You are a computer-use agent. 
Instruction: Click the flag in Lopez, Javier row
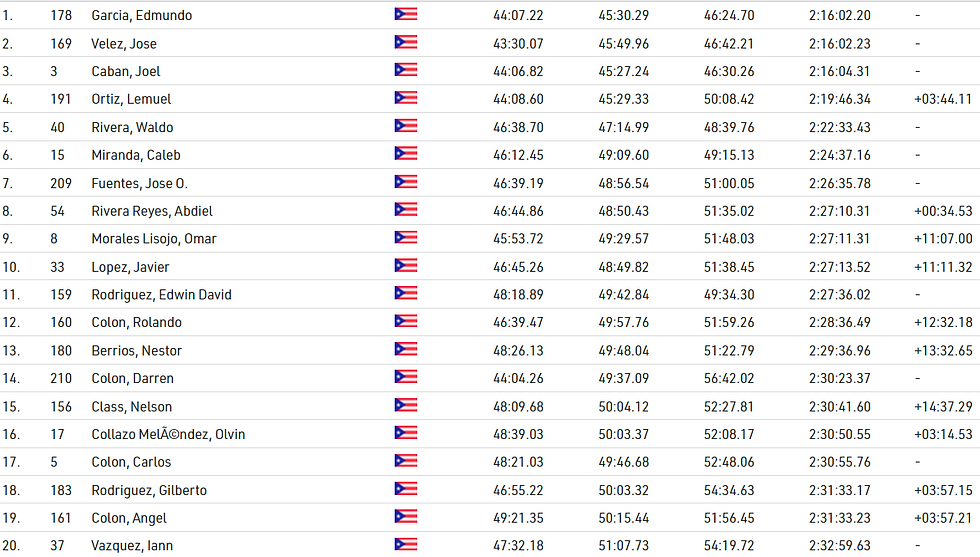tap(405, 267)
